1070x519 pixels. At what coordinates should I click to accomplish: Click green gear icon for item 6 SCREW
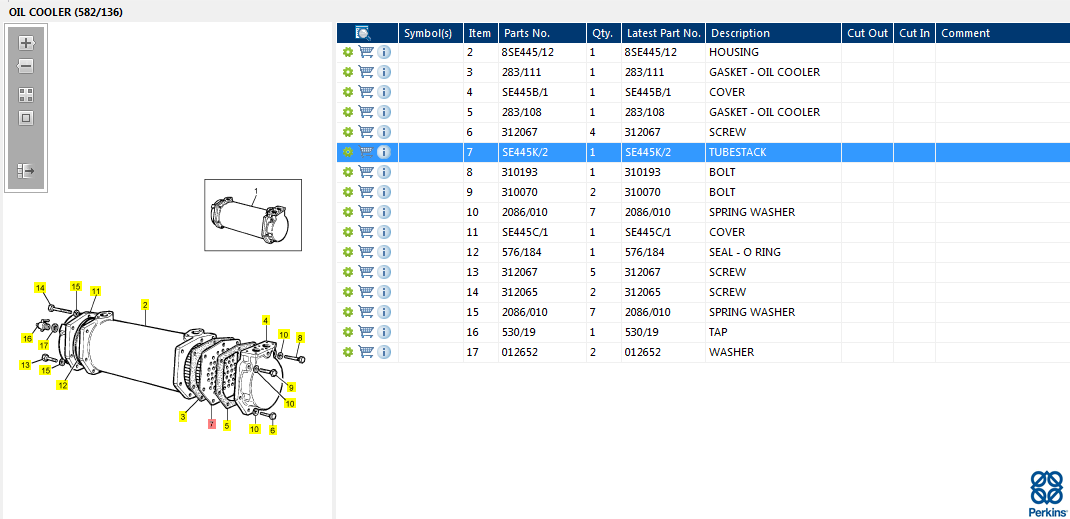(347, 132)
